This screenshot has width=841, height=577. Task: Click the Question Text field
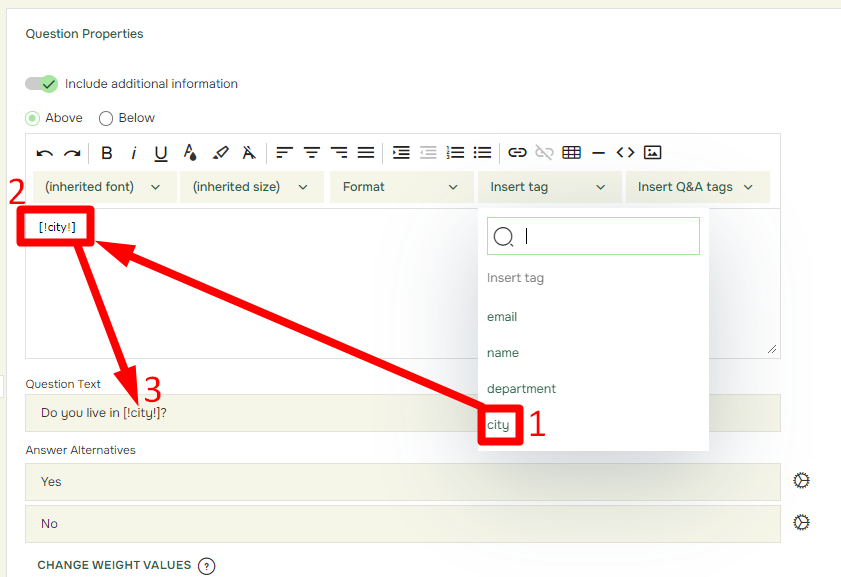(403, 413)
